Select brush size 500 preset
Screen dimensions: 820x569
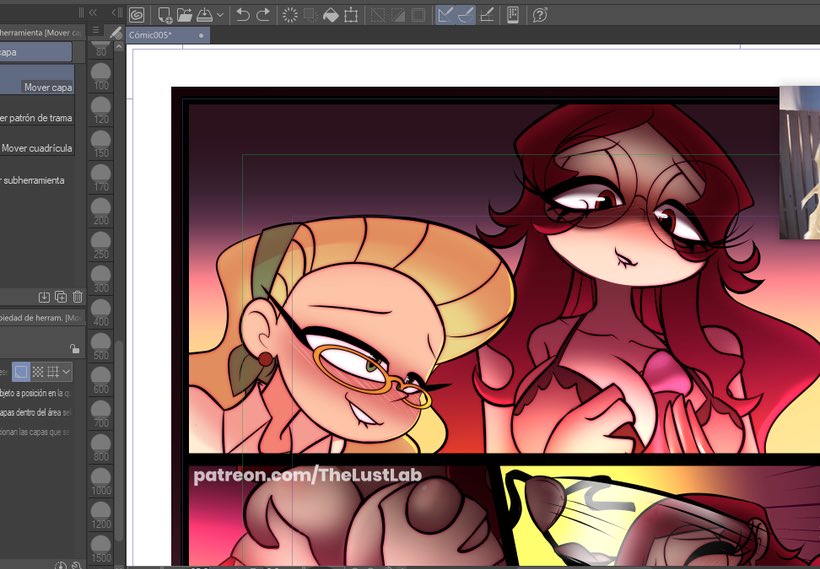coord(100,347)
